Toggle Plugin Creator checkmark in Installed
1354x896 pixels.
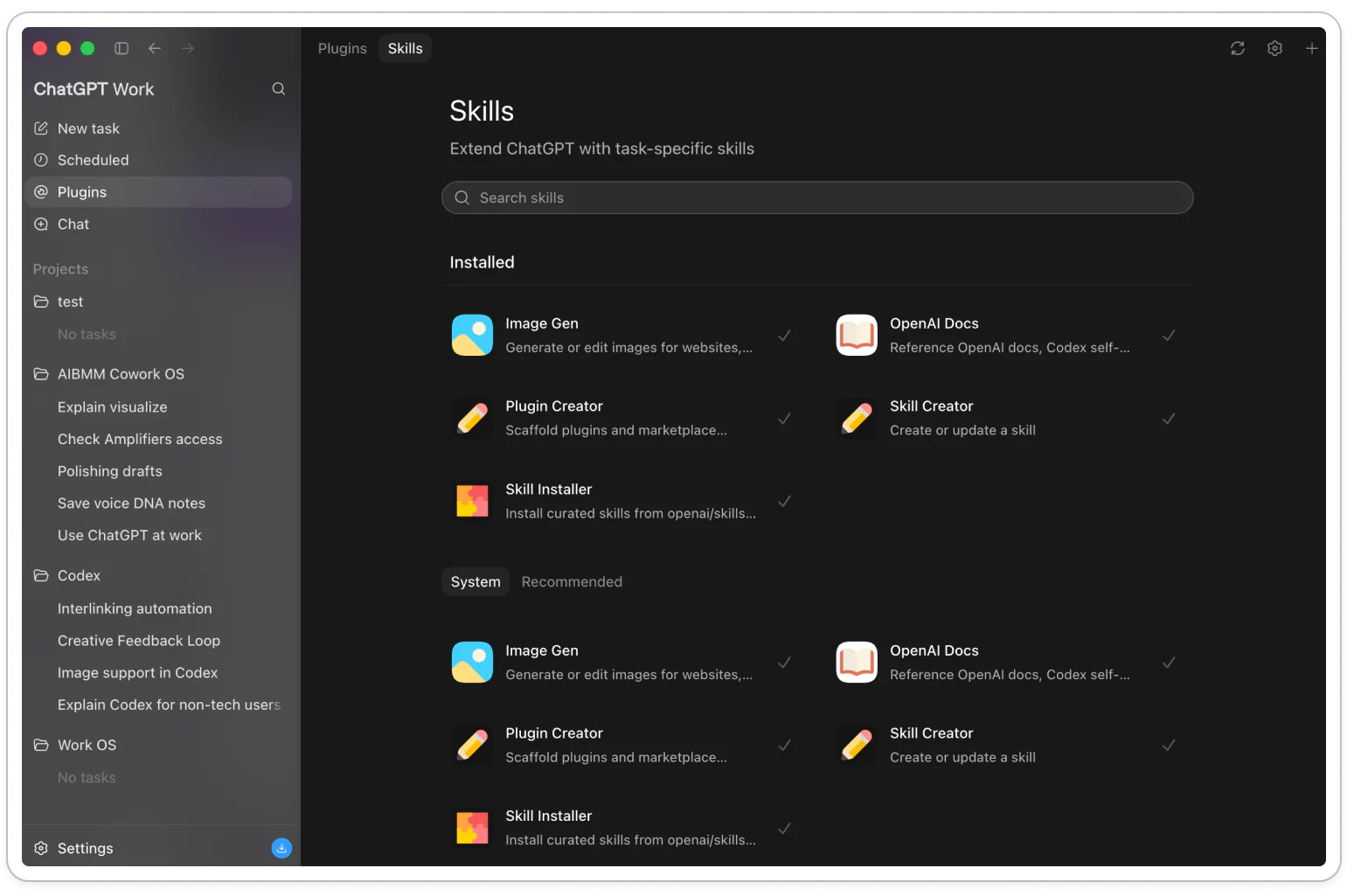click(785, 419)
